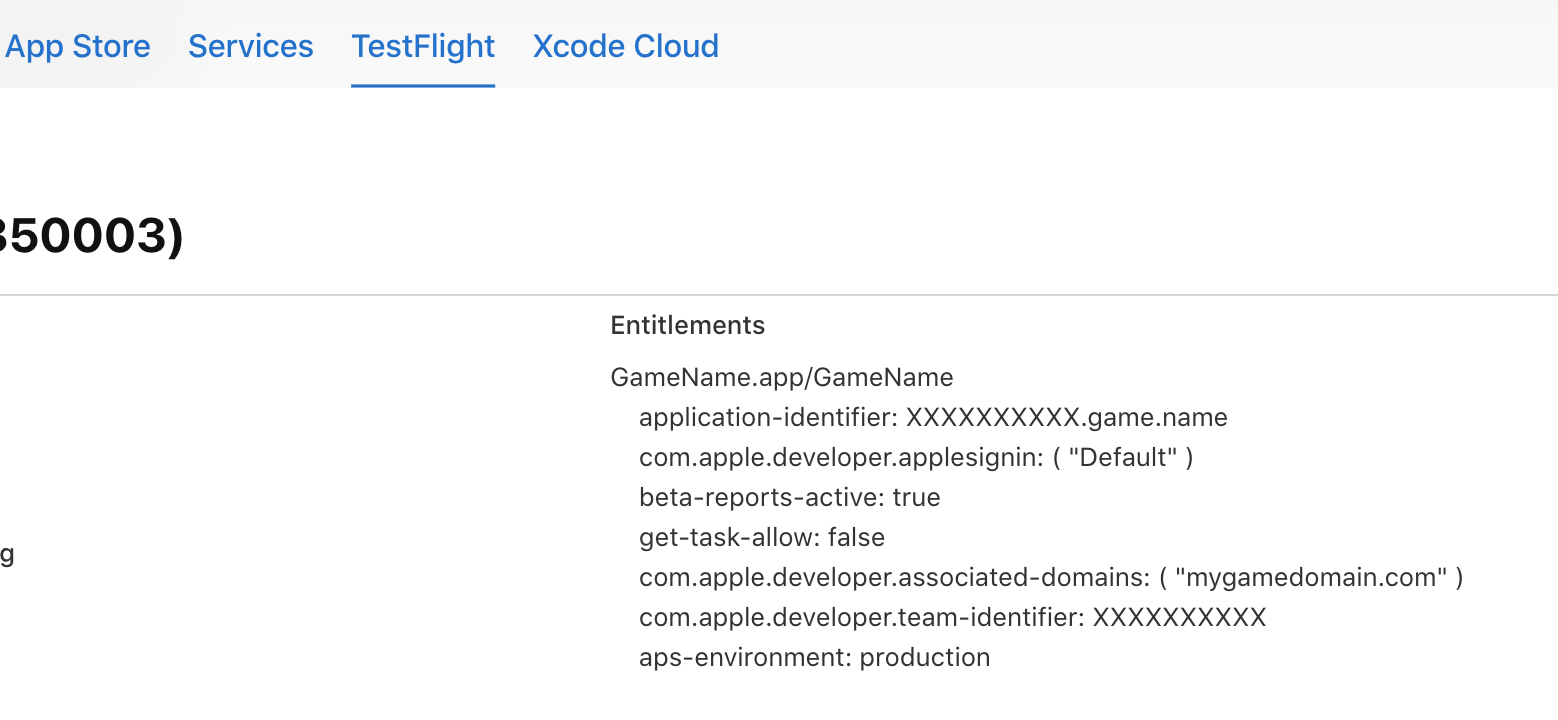Select the GameName.app/GameName binary path

[x=781, y=377]
